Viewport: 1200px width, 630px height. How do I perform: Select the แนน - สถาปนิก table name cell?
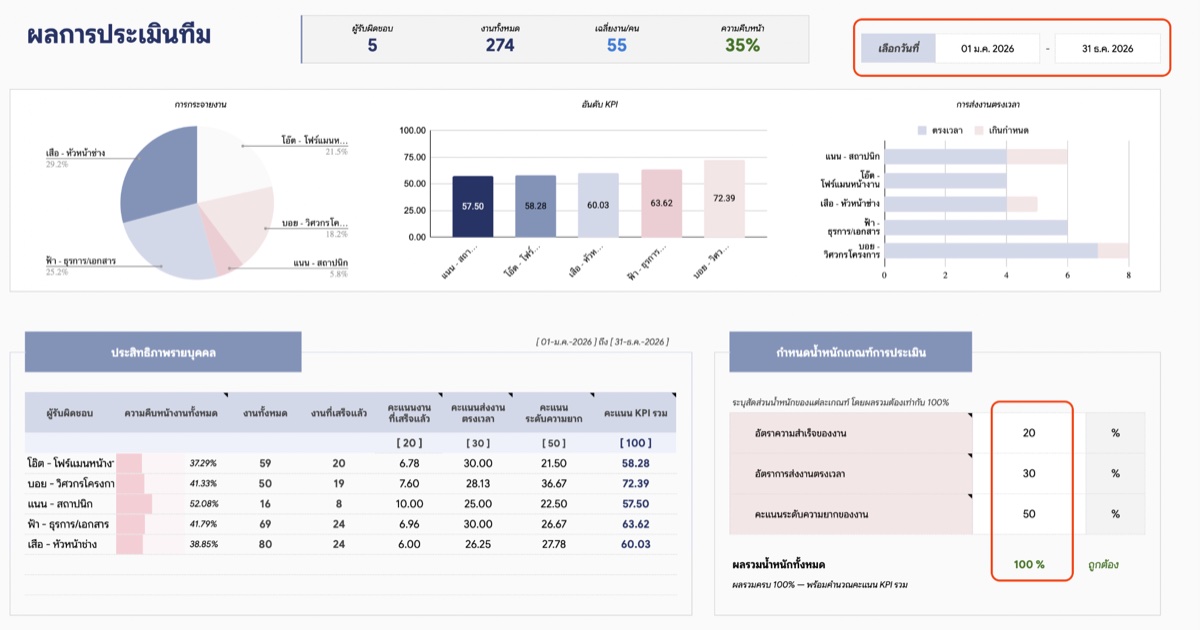[70, 504]
